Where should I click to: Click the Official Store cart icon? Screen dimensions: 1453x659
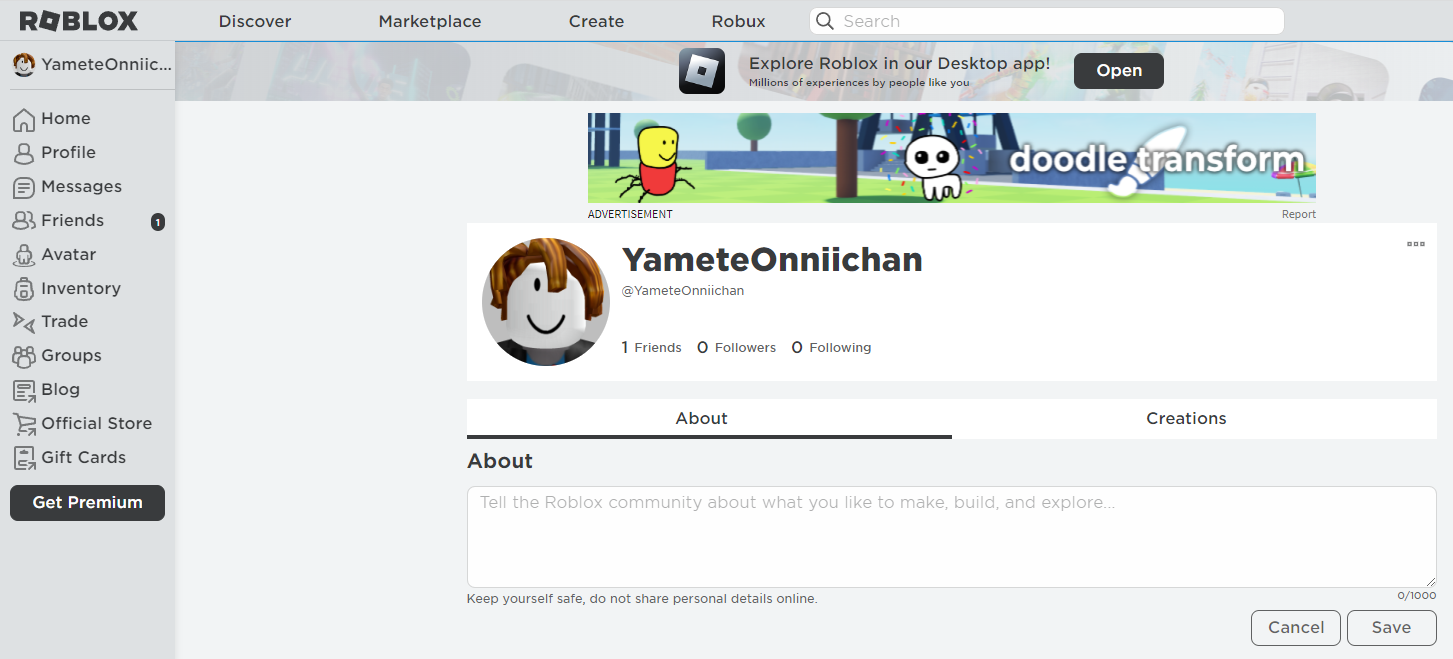point(24,424)
